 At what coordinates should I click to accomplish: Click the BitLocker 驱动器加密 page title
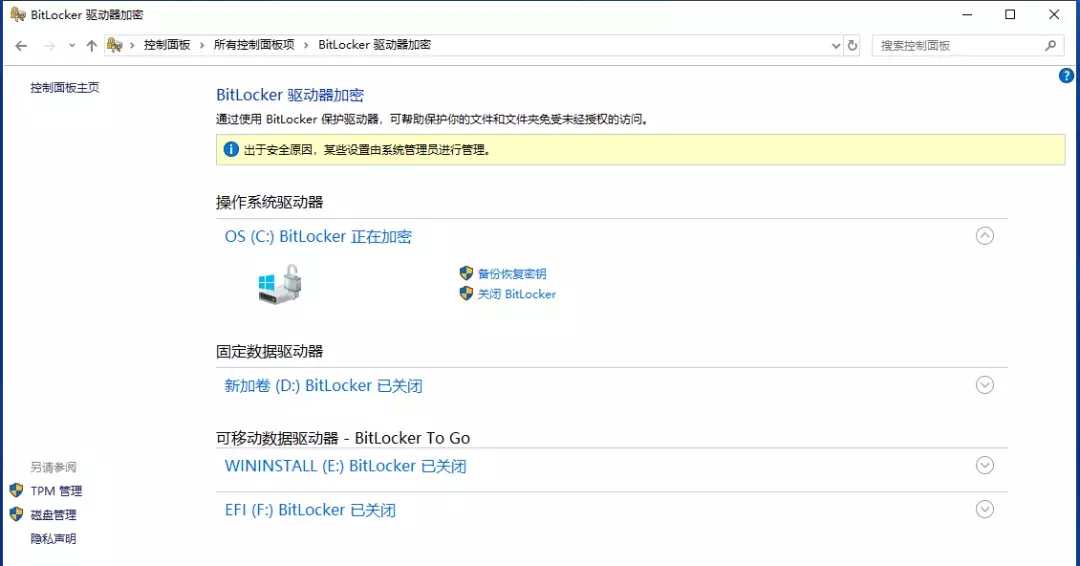[x=290, y=95]
